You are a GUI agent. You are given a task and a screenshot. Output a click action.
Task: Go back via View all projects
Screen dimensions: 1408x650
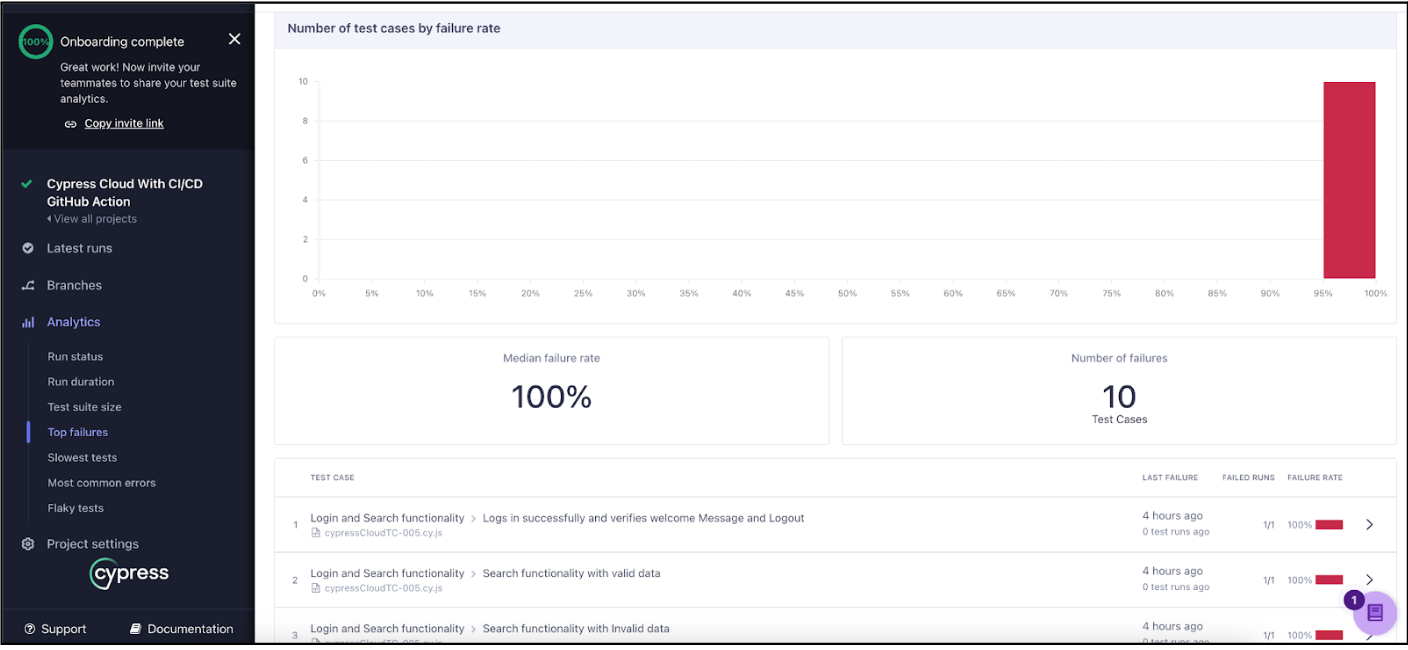92,219
